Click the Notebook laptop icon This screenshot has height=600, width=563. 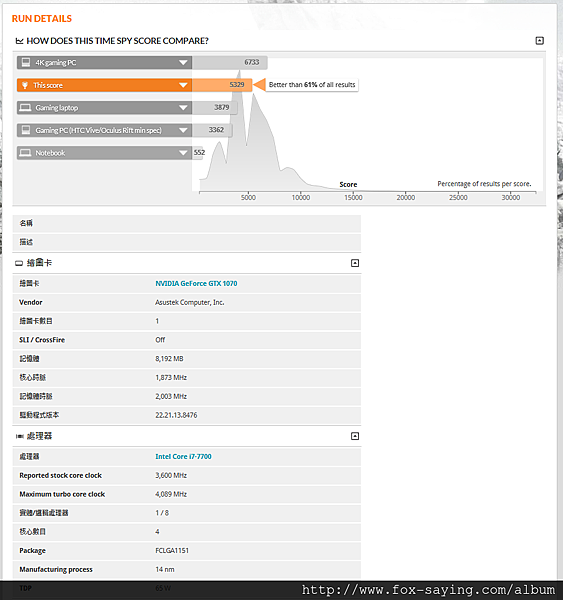pos(25,153)
